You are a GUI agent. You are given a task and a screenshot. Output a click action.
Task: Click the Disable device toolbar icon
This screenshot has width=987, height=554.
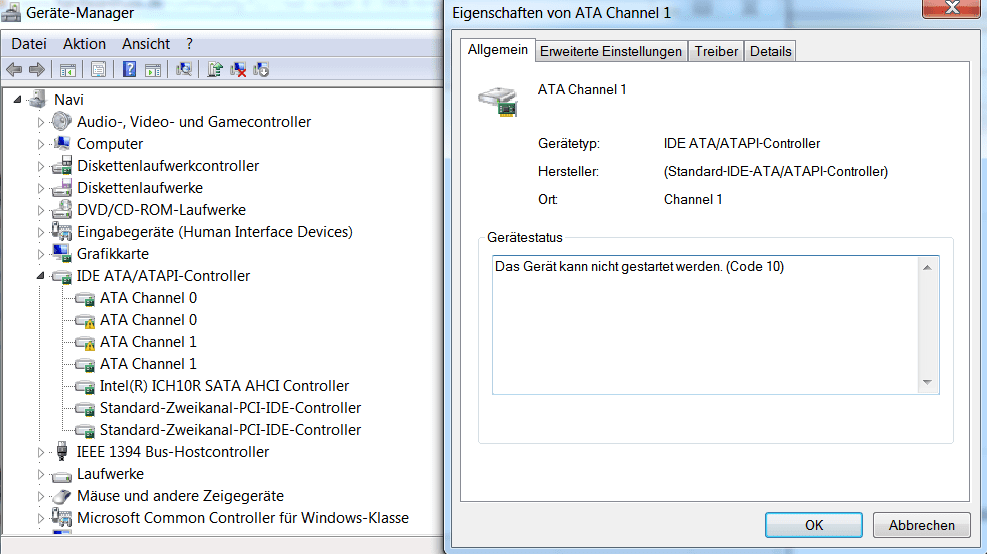tap(262, 69)
